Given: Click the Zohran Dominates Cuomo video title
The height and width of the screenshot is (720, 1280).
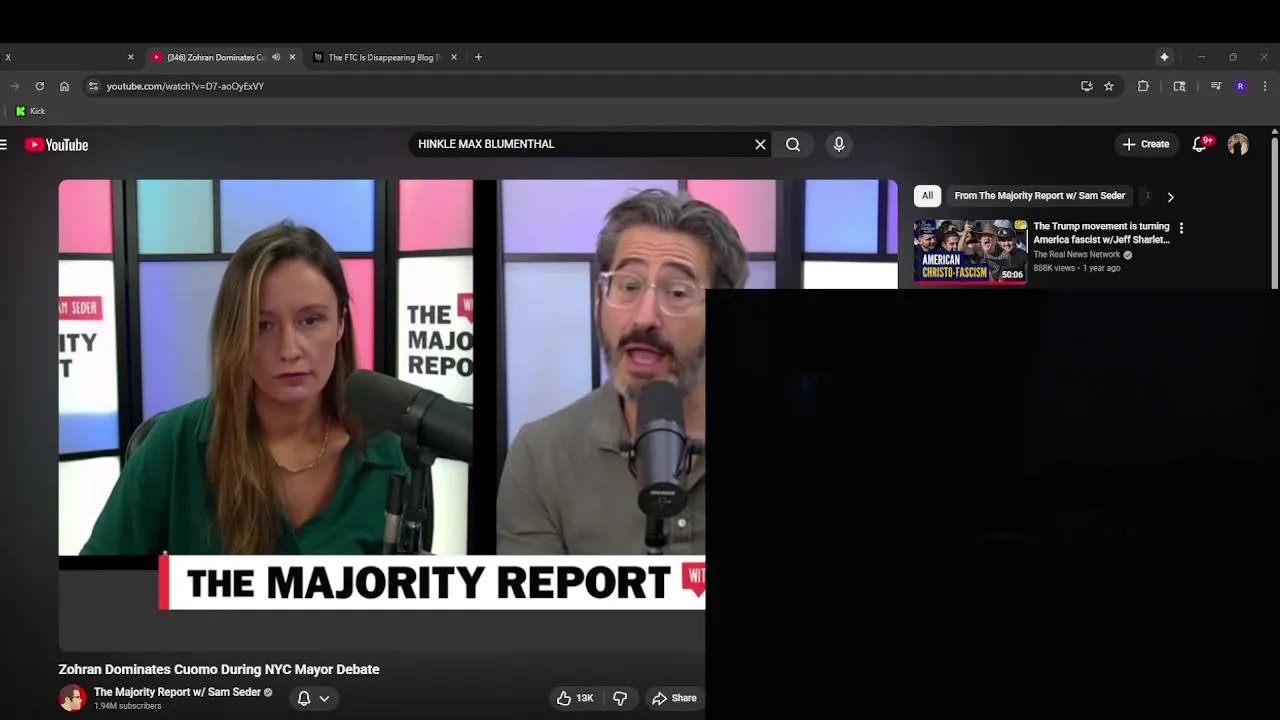Looking at the screenshot, I should 219,669.
